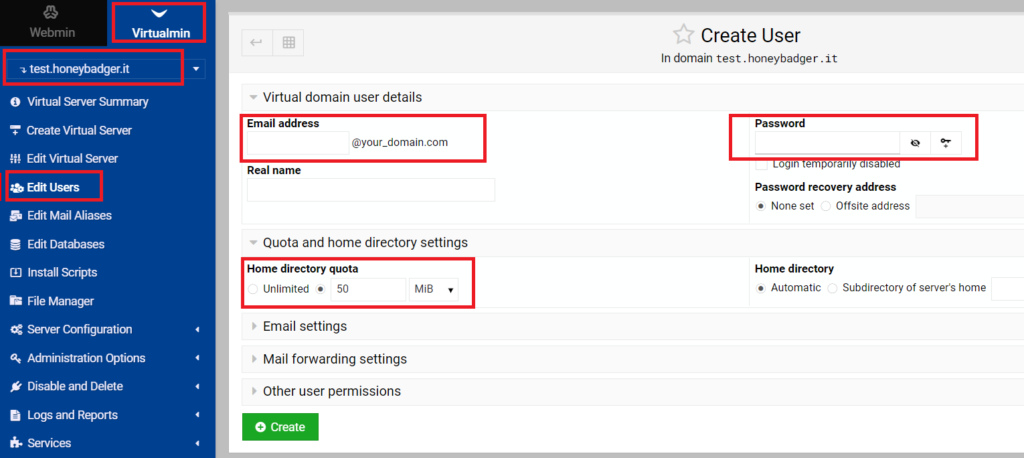Check Login temporarily disabled
Viewport: 1024px width, 458px height.
[761, 164]
